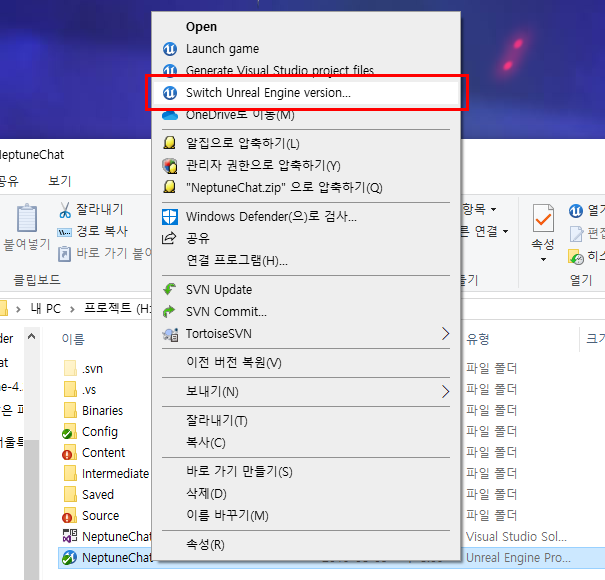Click the 속성 properties checkmark icon in ribbon
The image size is (605, 580).
point(543,219)
